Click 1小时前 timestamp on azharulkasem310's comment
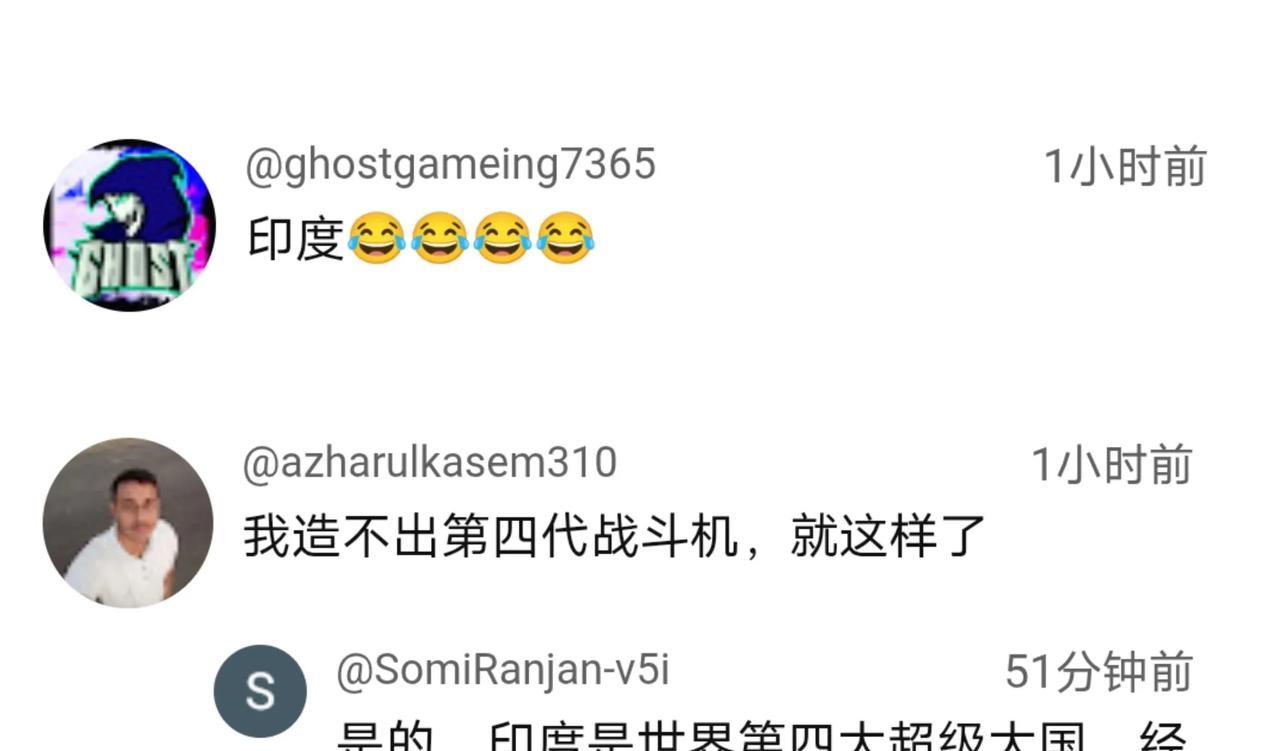The height and width of the screenshot is (751, 1280). (1112, 465)
